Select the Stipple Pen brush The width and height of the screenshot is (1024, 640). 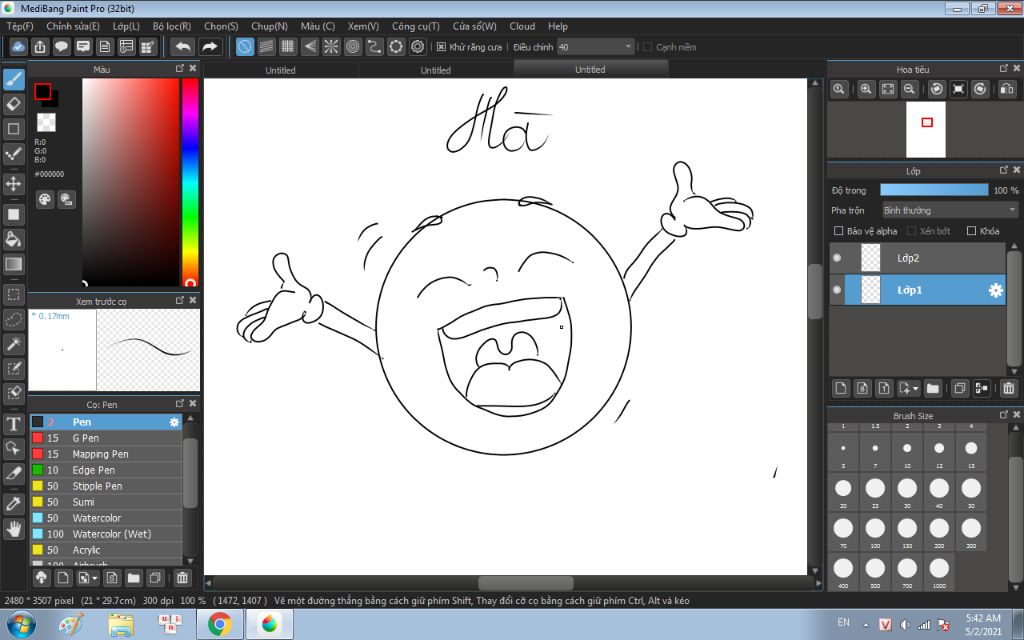(106, 487)
